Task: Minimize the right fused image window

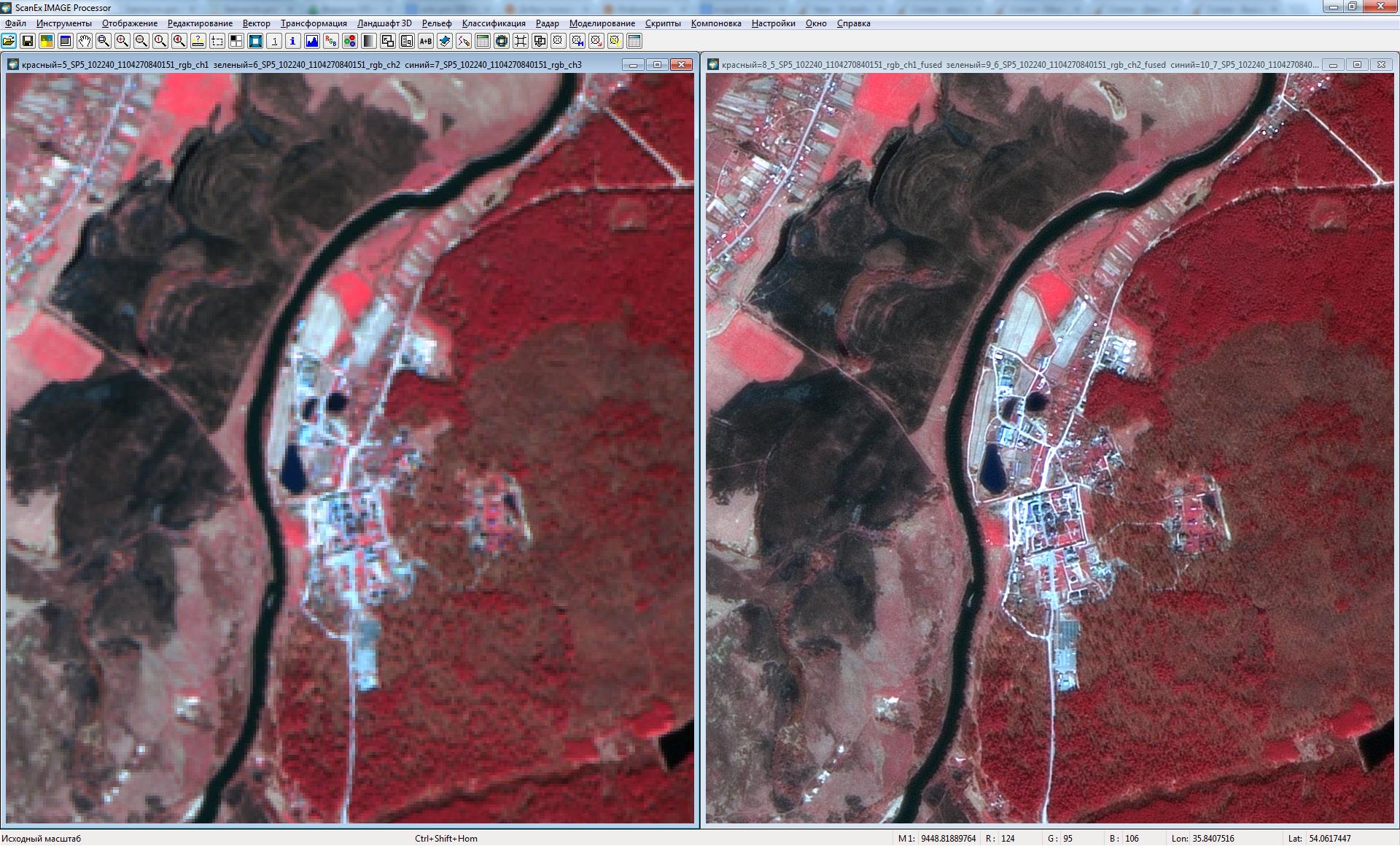Action: point(1333,65)
